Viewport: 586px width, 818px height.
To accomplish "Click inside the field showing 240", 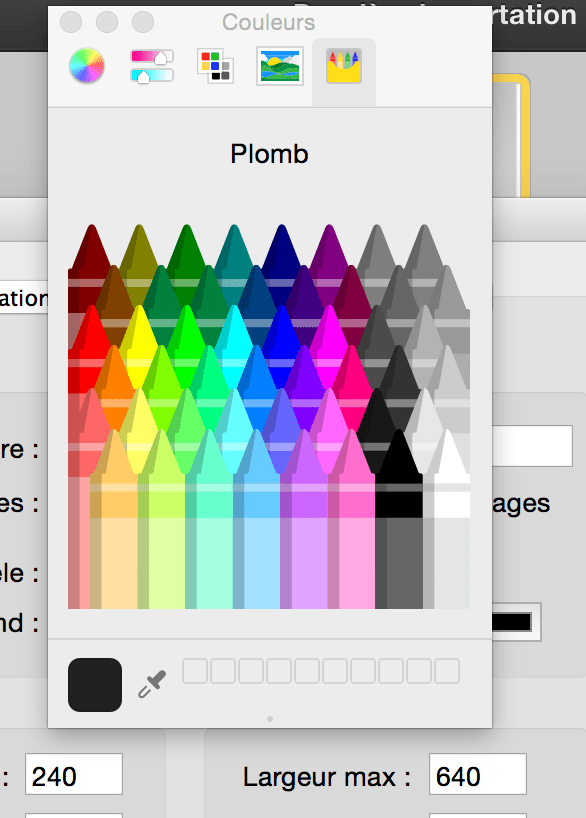I will click(73, 774).
